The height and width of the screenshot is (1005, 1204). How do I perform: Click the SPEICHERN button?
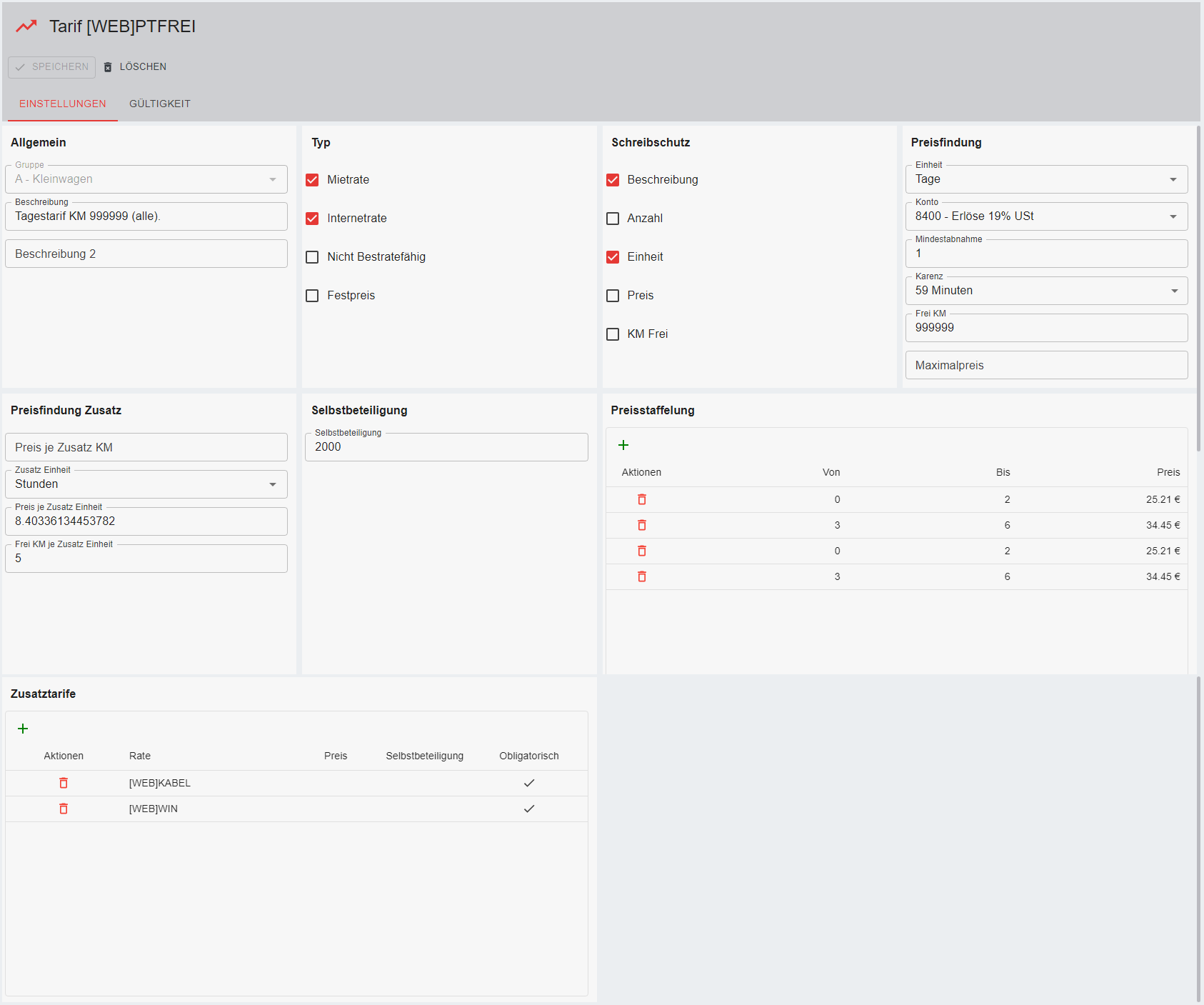[x=52, y=67]
